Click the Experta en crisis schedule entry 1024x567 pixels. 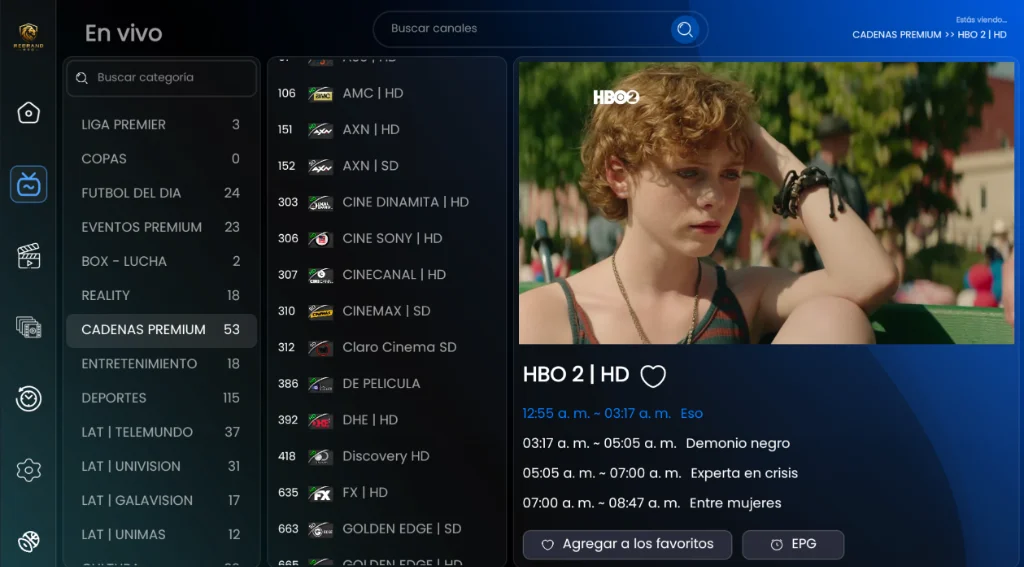click(x=660, y=473)
